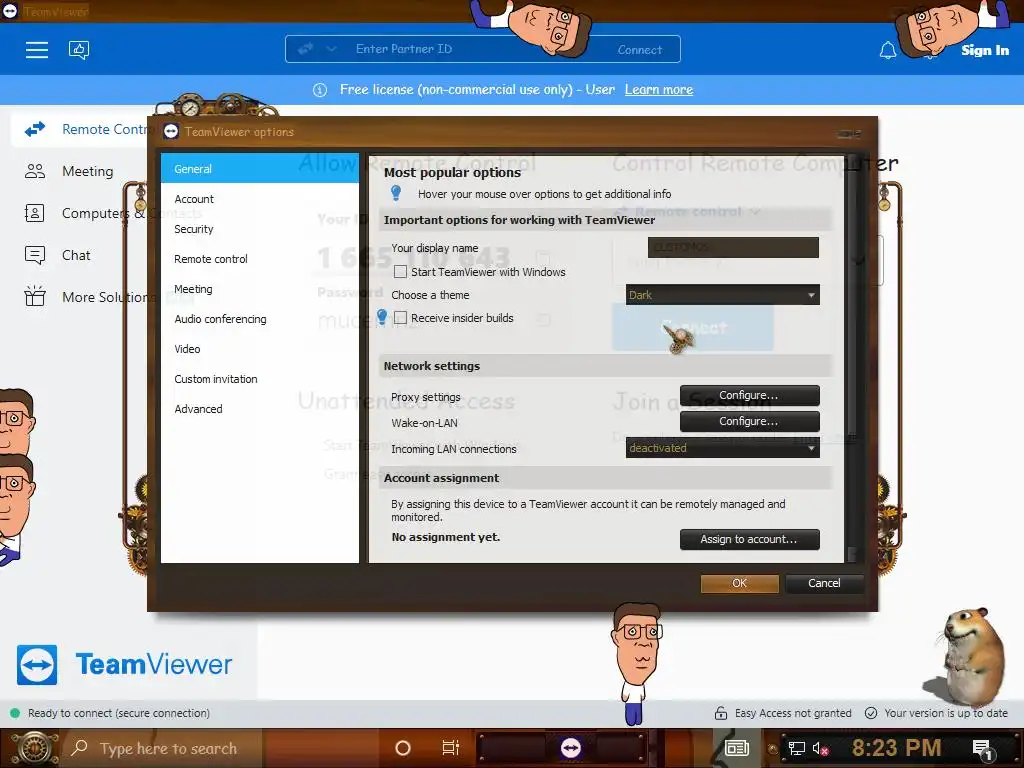Click the news widget icon on the taskbar

pos(737,748)
